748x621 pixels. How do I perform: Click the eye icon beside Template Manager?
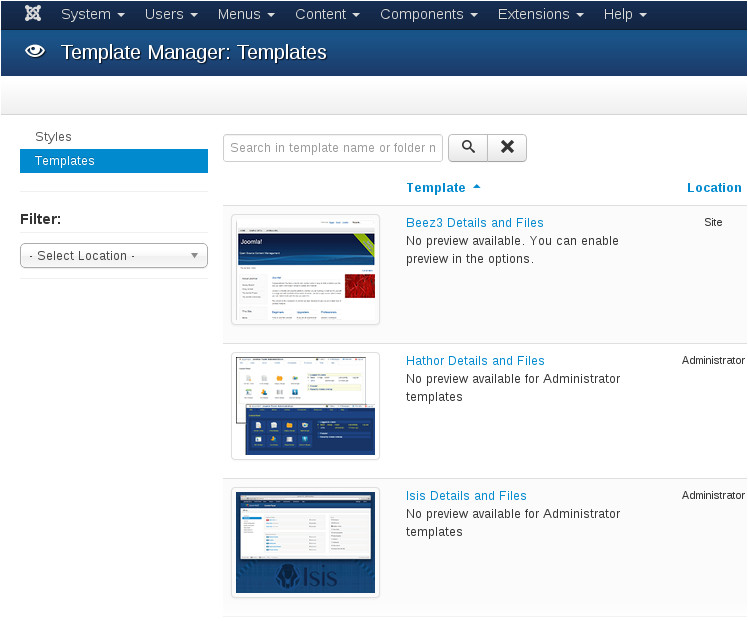pos(35,51)
